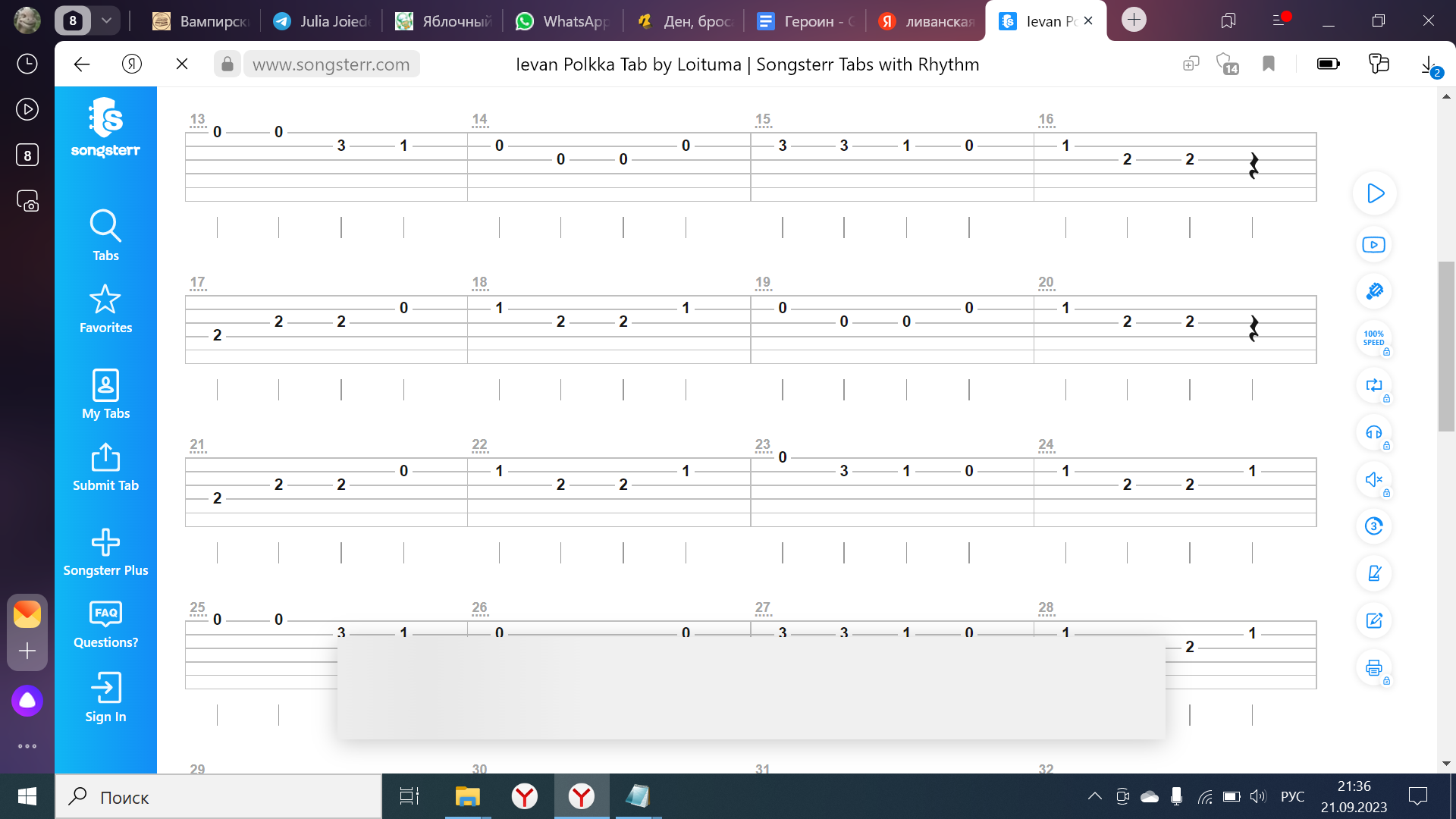1456x819 pixels.
Task: Open browser history clock icon
Action: click(x=27, y=64)
